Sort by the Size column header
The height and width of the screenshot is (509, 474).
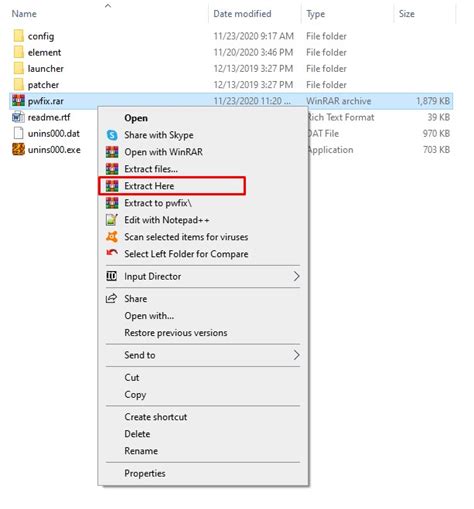(x=407, y=14)
